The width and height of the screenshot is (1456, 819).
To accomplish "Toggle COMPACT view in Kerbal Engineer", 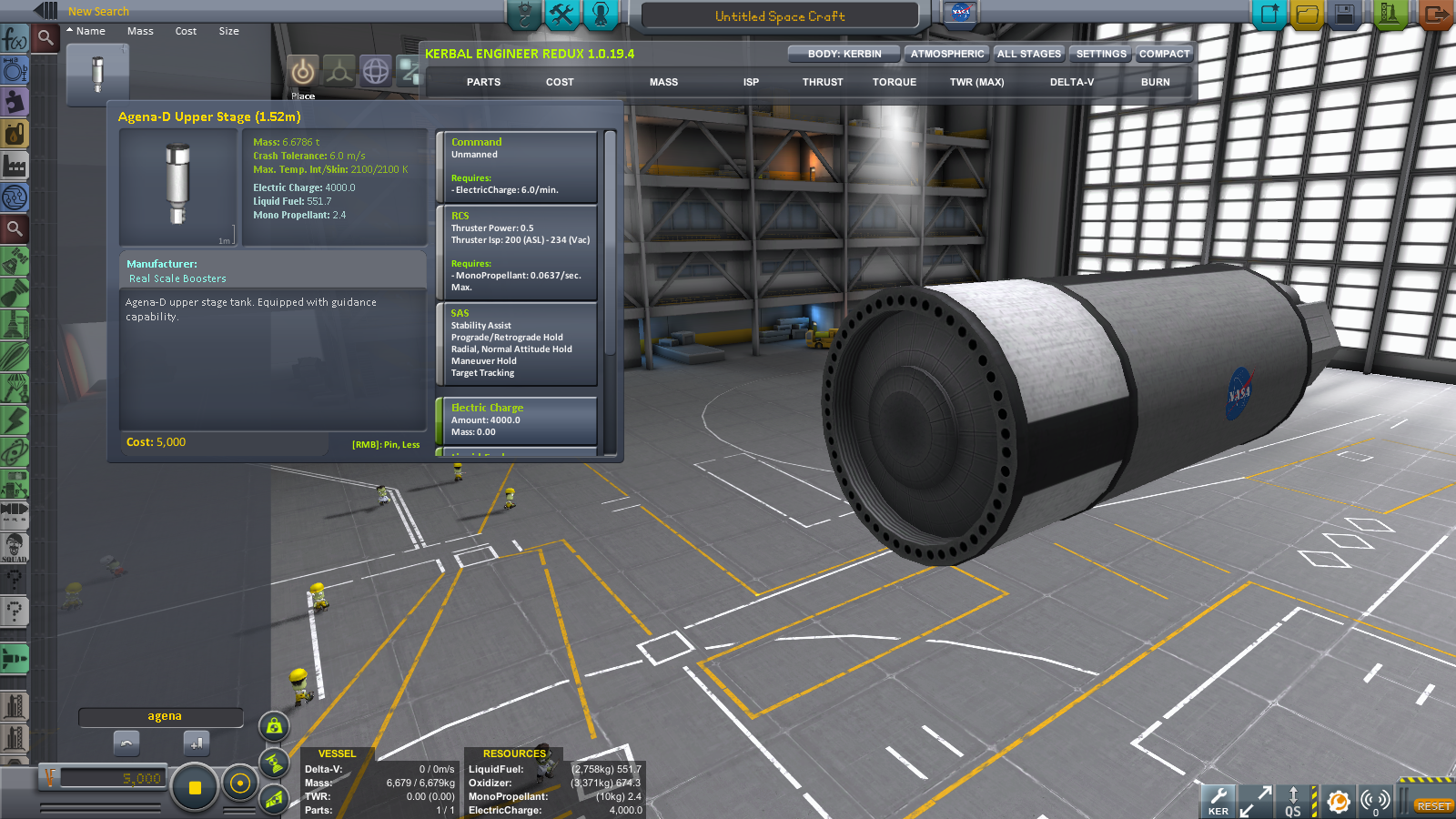I will coord(1164,54).
